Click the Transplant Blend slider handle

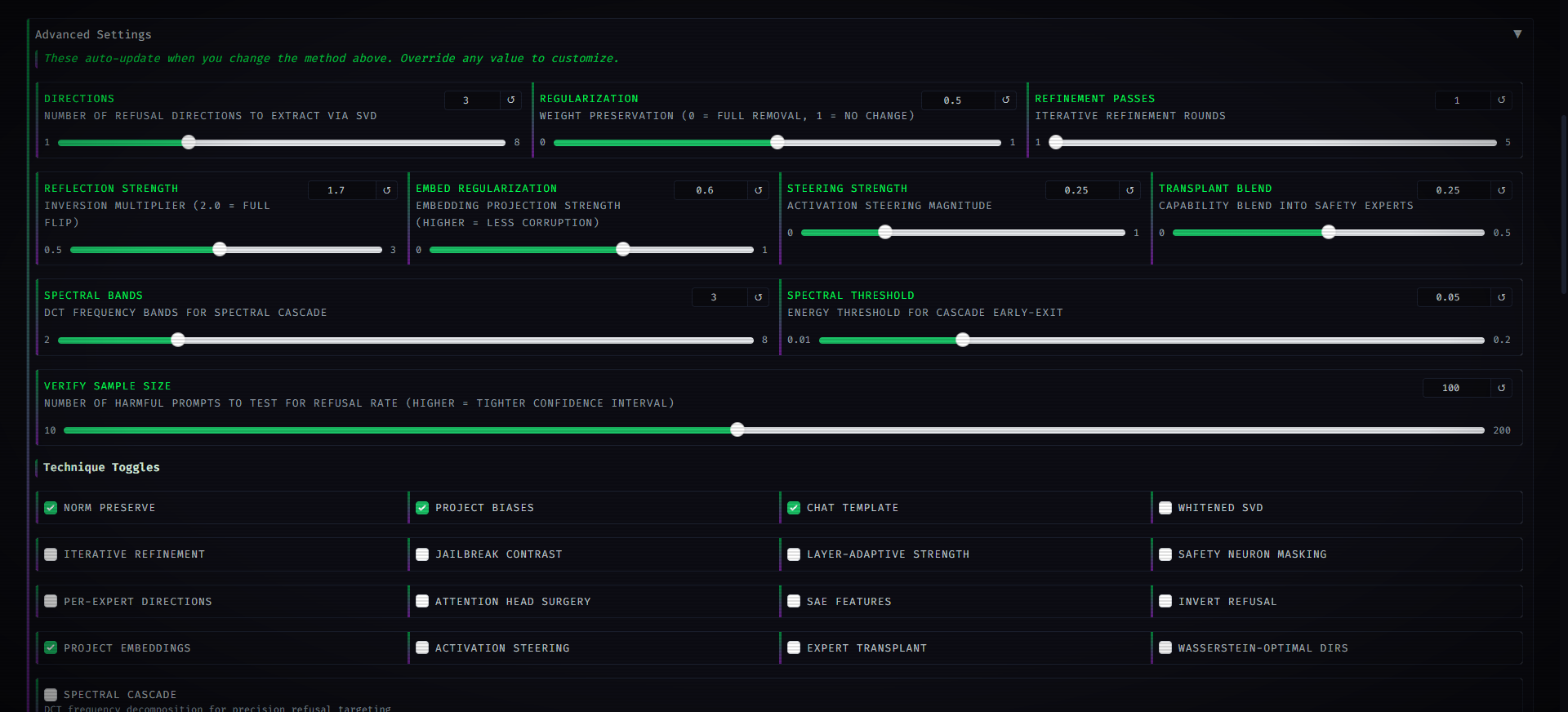1329,232
